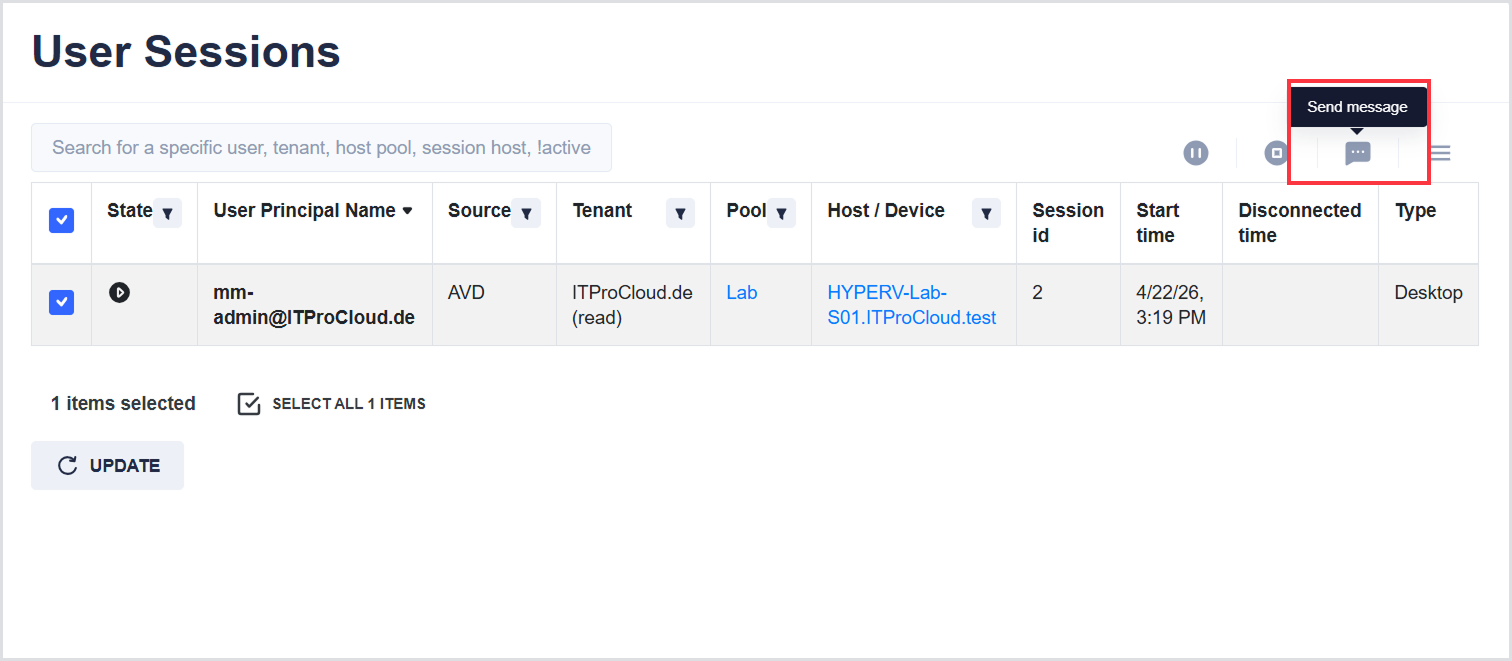Viewport: 1512px width, 661px height.
Task: Open the Pool column filter dropdown
Action: coord(781,213)
